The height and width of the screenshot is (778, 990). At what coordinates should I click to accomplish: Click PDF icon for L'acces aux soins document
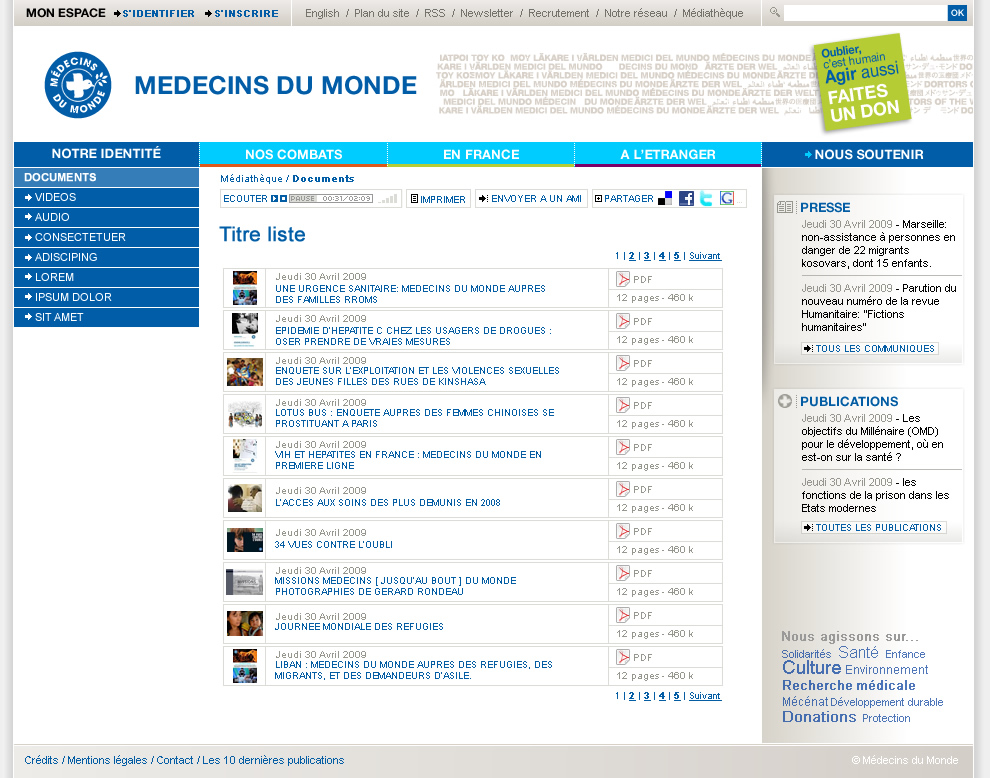pos(623,489)
